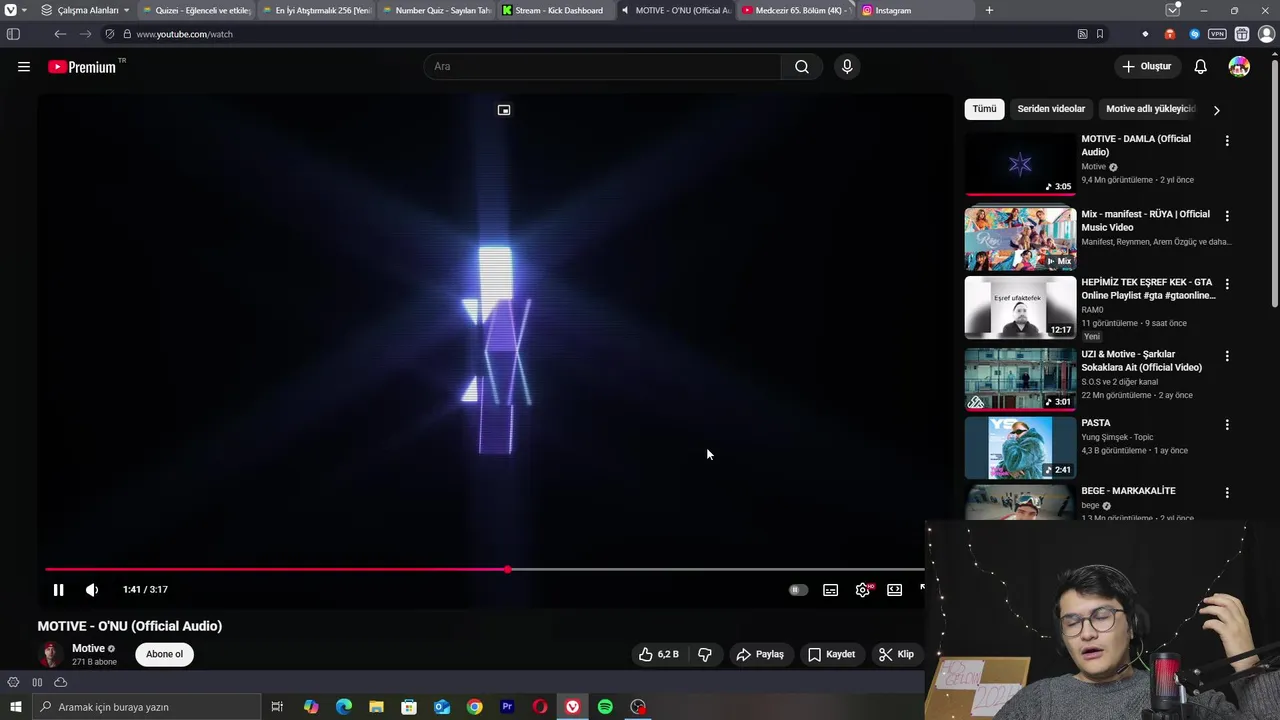Click the progress bar scrubber dot
The width and height of the screenshot is (1280, 720).
[508, 570]
